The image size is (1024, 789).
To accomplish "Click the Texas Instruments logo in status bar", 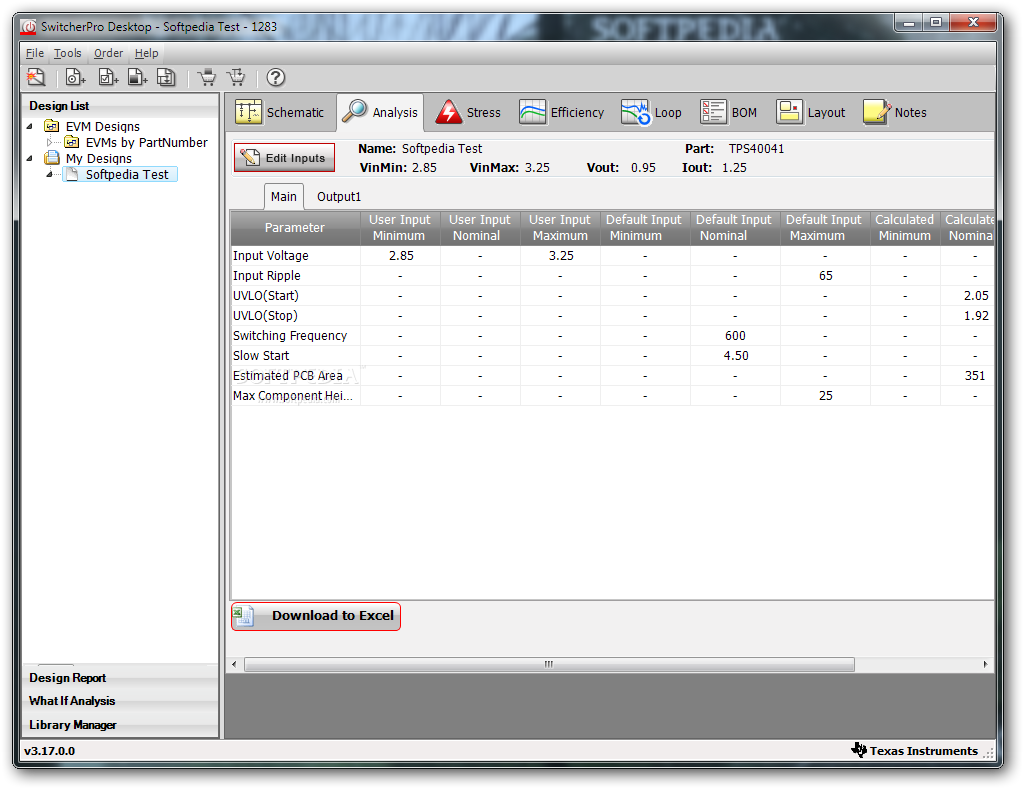I will coord(859,750).
